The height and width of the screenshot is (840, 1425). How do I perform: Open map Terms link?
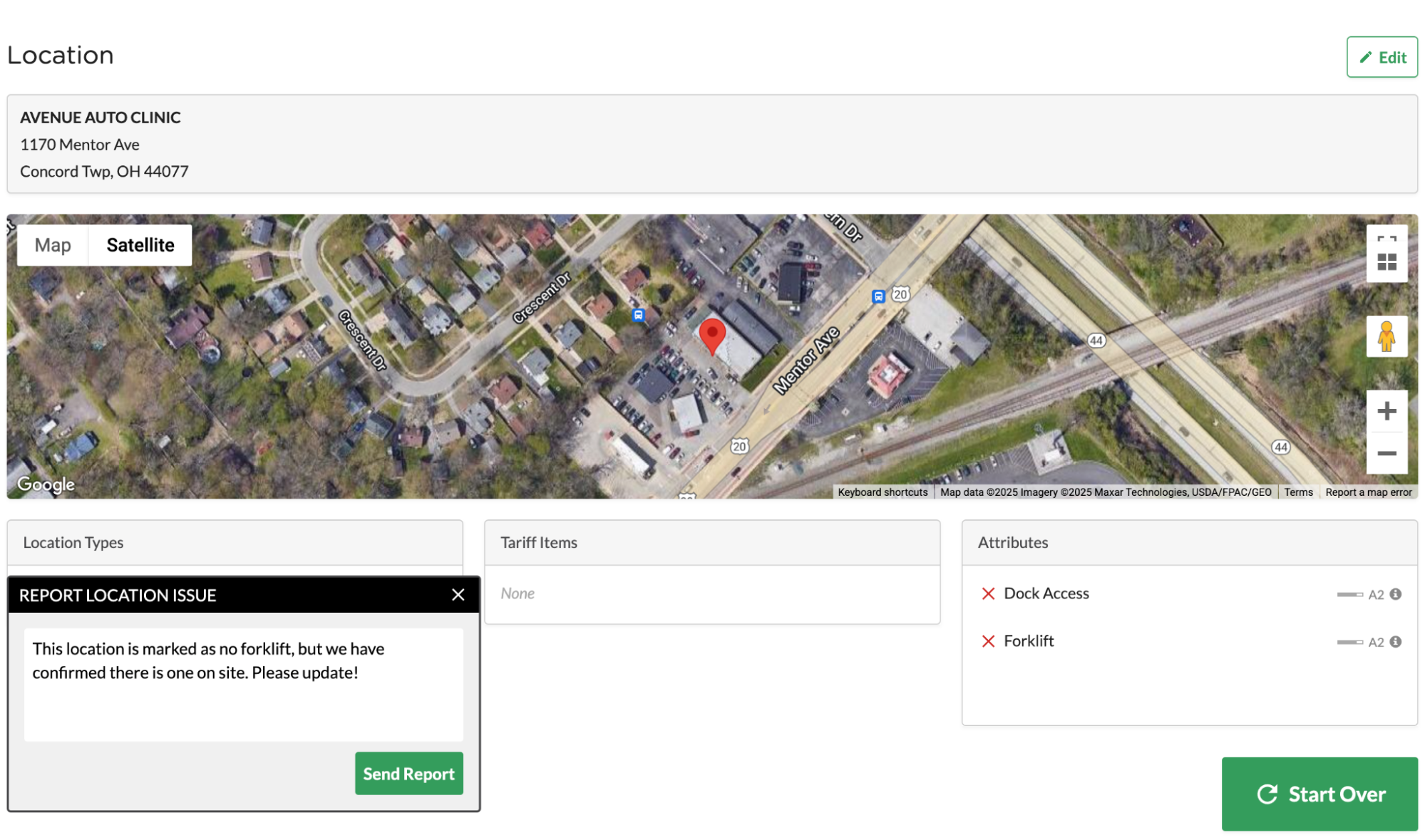pyautogui.click(x=1297, y=492)
